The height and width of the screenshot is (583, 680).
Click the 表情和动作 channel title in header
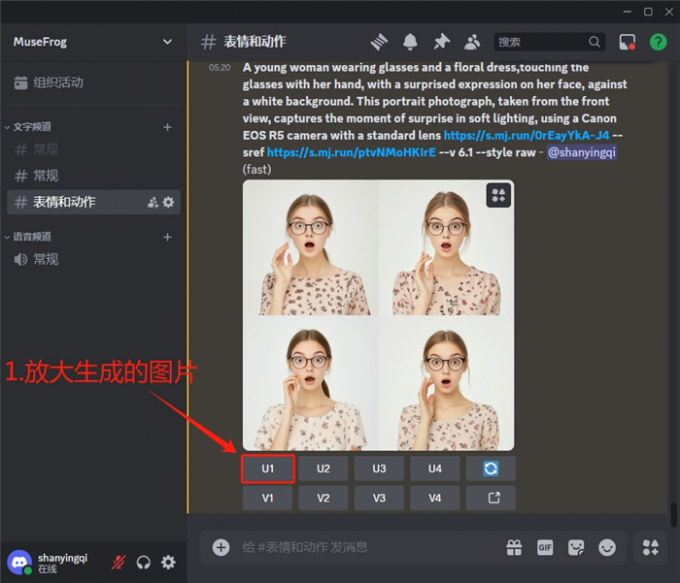coord(255,42)
